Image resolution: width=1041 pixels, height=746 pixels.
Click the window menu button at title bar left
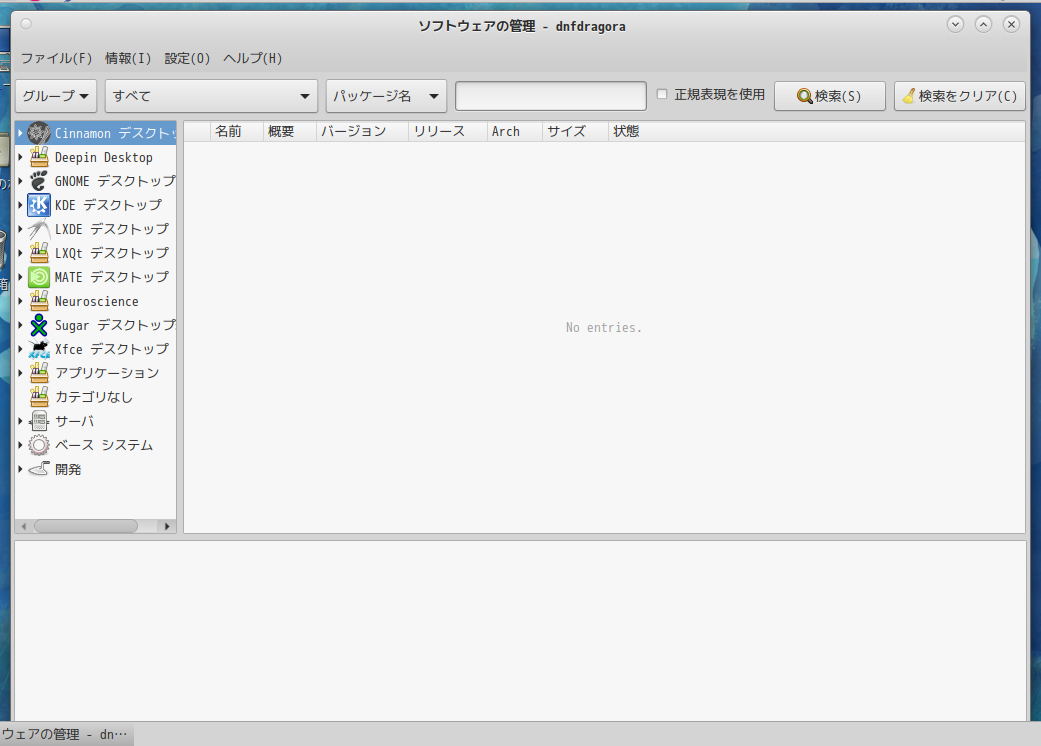pos(26,24)
